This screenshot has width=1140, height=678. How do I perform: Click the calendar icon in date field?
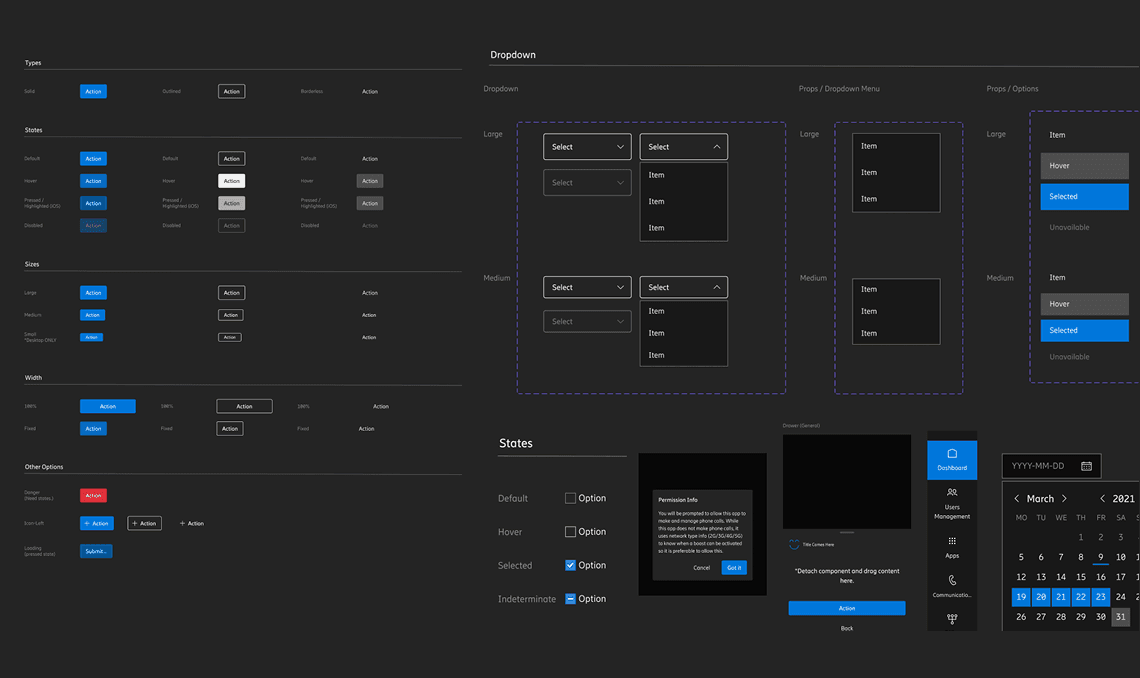click(x=1086, y=466)
